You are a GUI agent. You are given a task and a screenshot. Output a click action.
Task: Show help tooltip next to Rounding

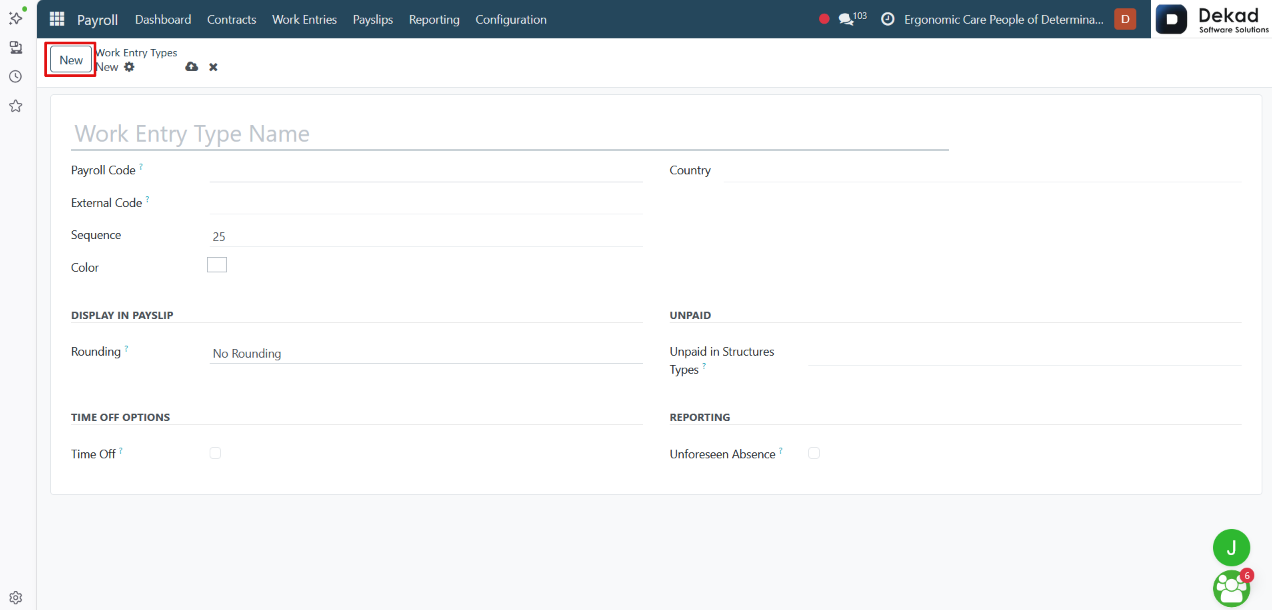click(126, 349)
